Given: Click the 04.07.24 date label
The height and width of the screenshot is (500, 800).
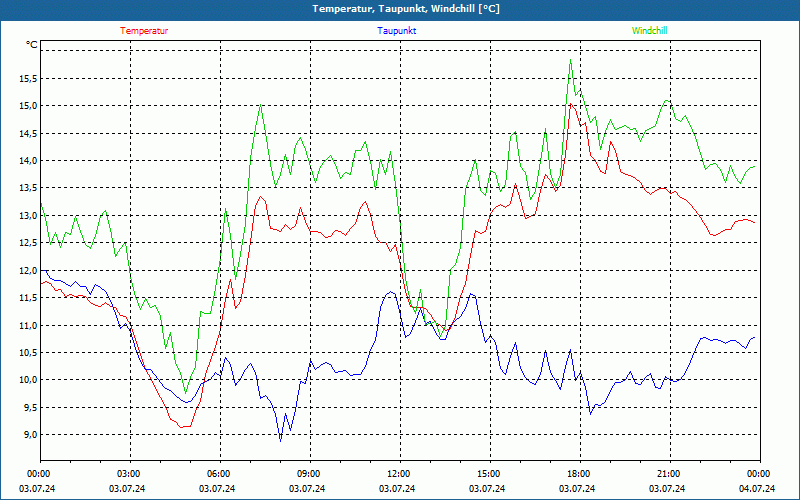Looking at the screenshot, I should (x=757, y=489).
